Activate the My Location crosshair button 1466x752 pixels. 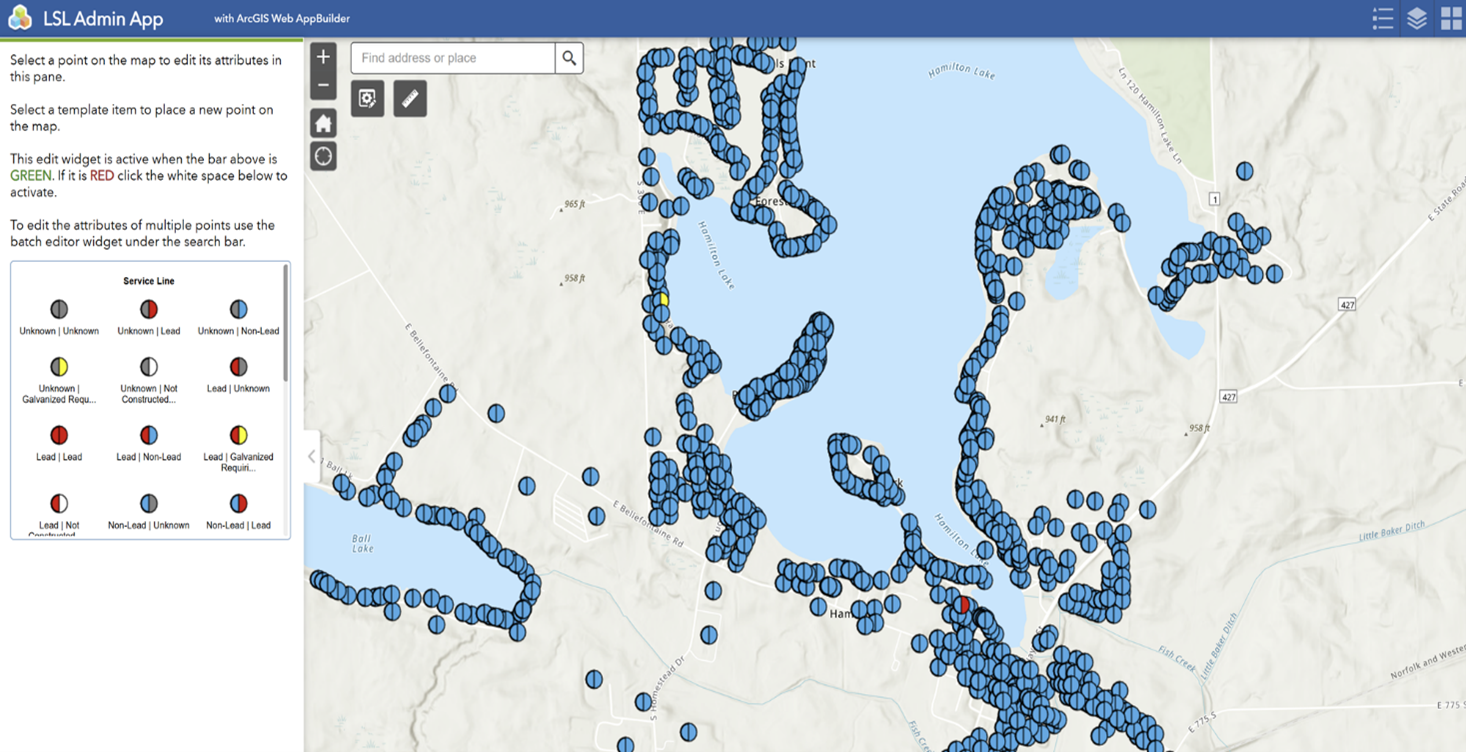pyautogui.click(x=322, y=155)
